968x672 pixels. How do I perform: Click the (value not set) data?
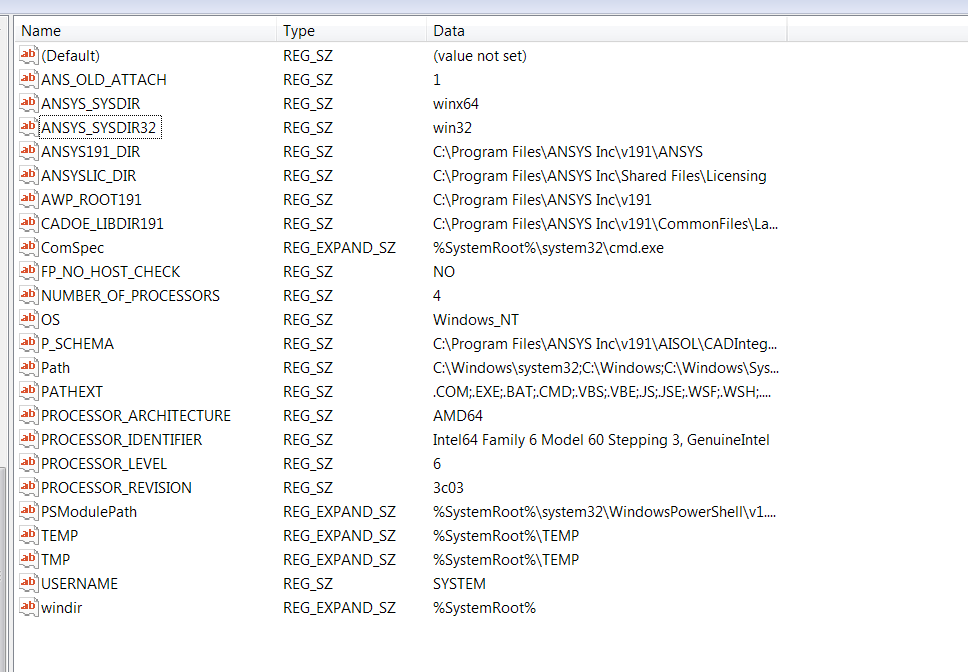point(480,56)
